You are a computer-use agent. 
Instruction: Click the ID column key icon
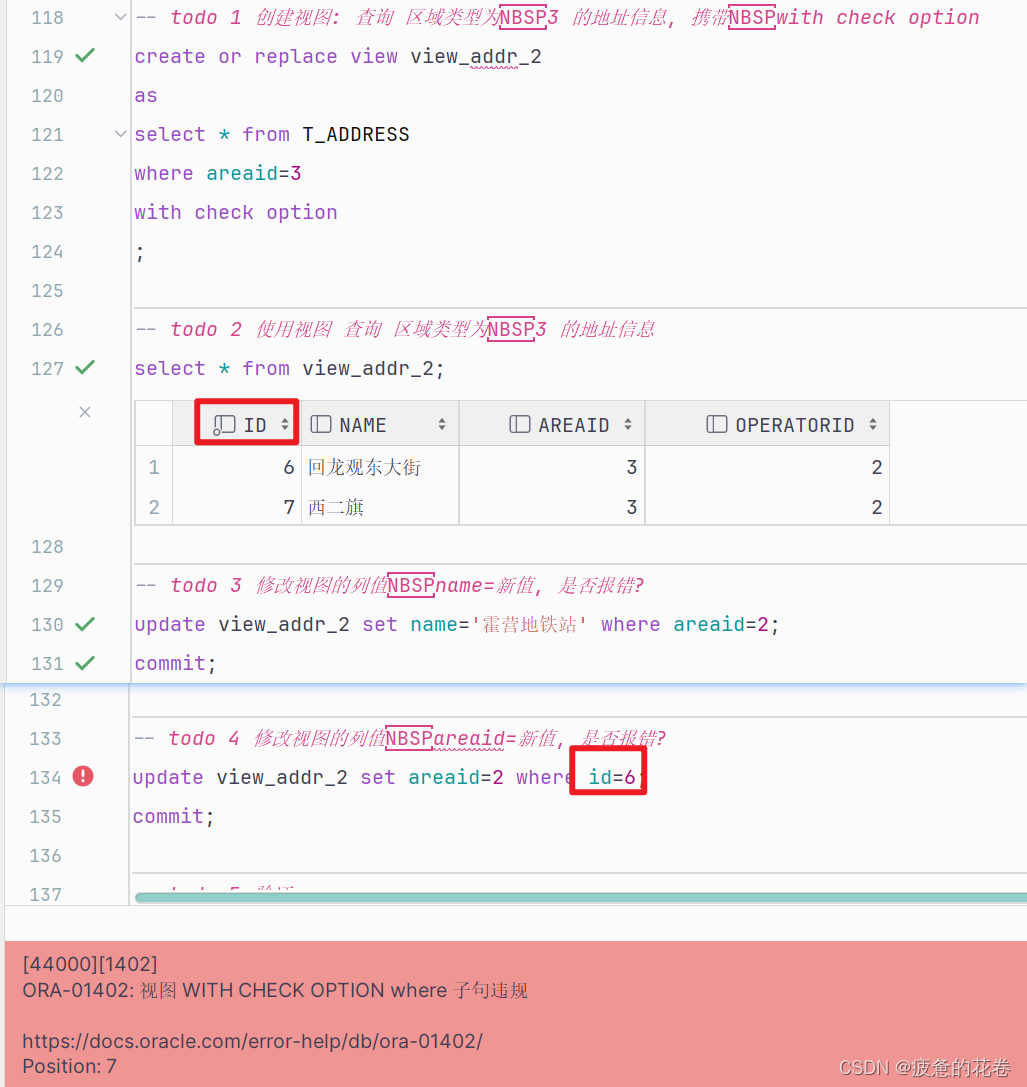coord(223,425)
